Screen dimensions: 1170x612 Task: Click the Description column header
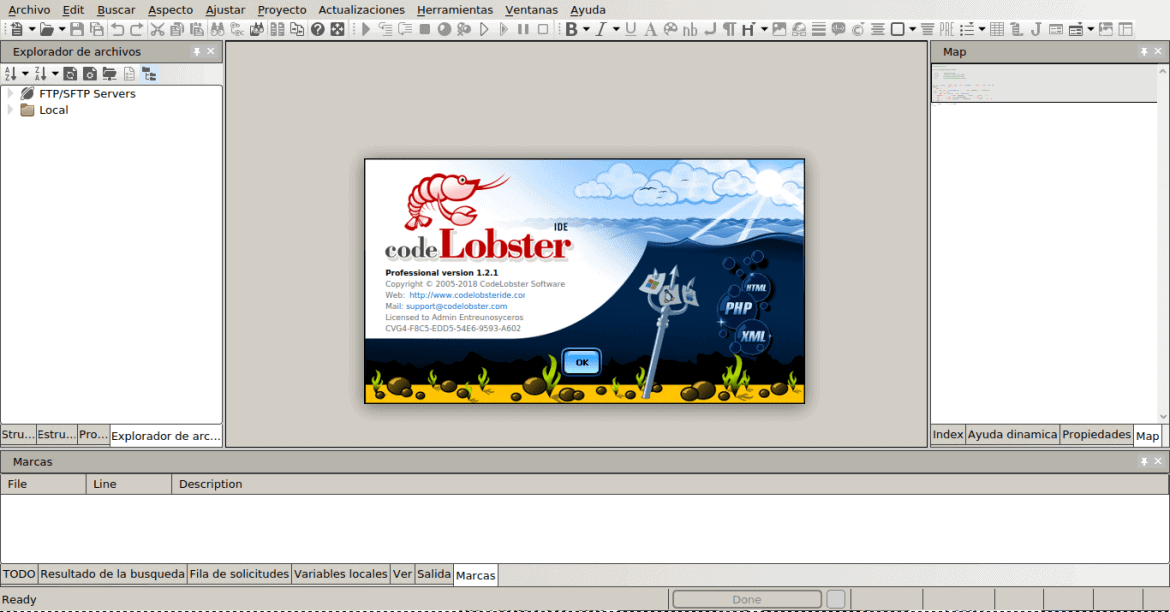pos(670,484)
